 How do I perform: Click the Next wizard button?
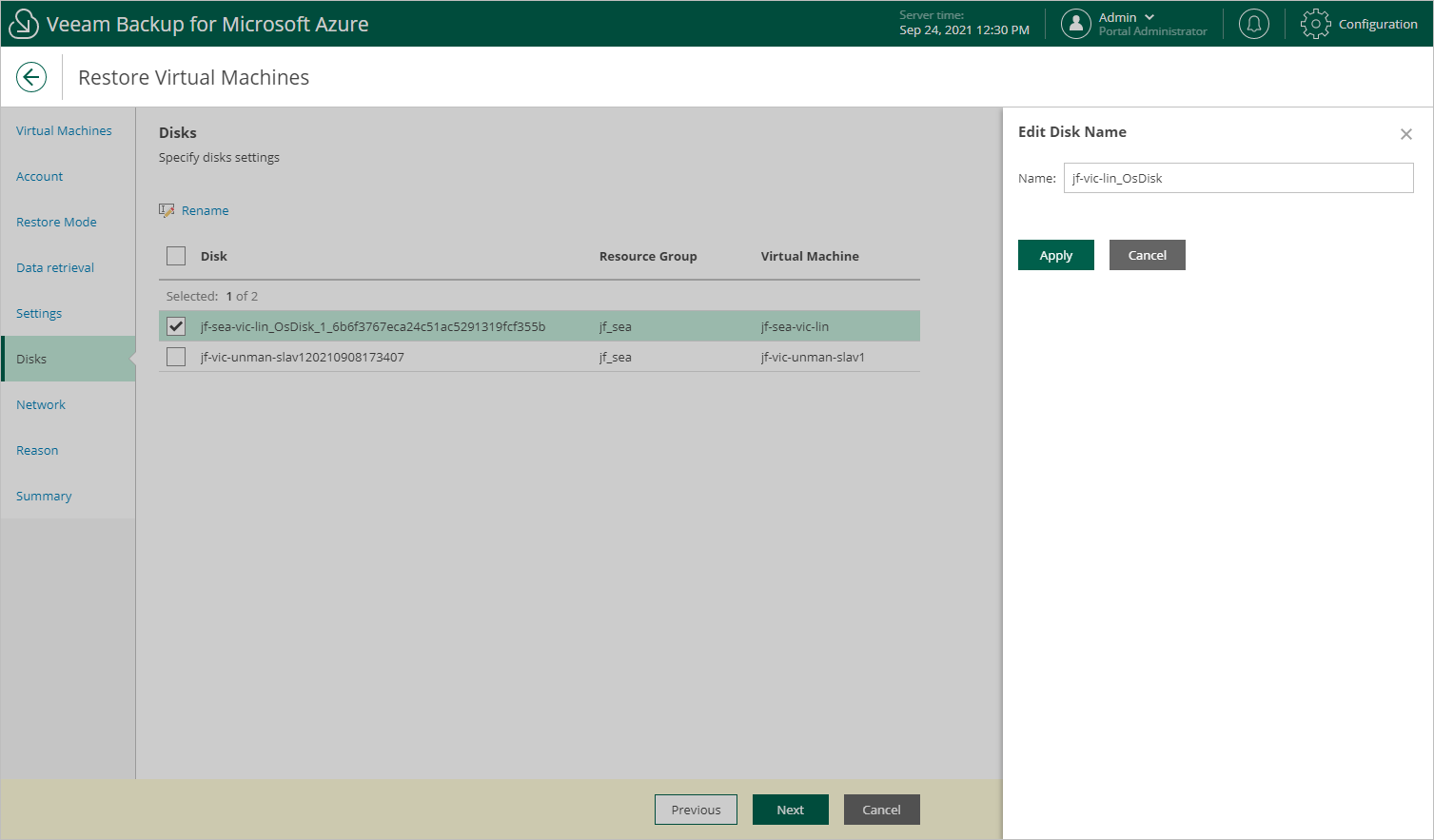click(791, 810)
